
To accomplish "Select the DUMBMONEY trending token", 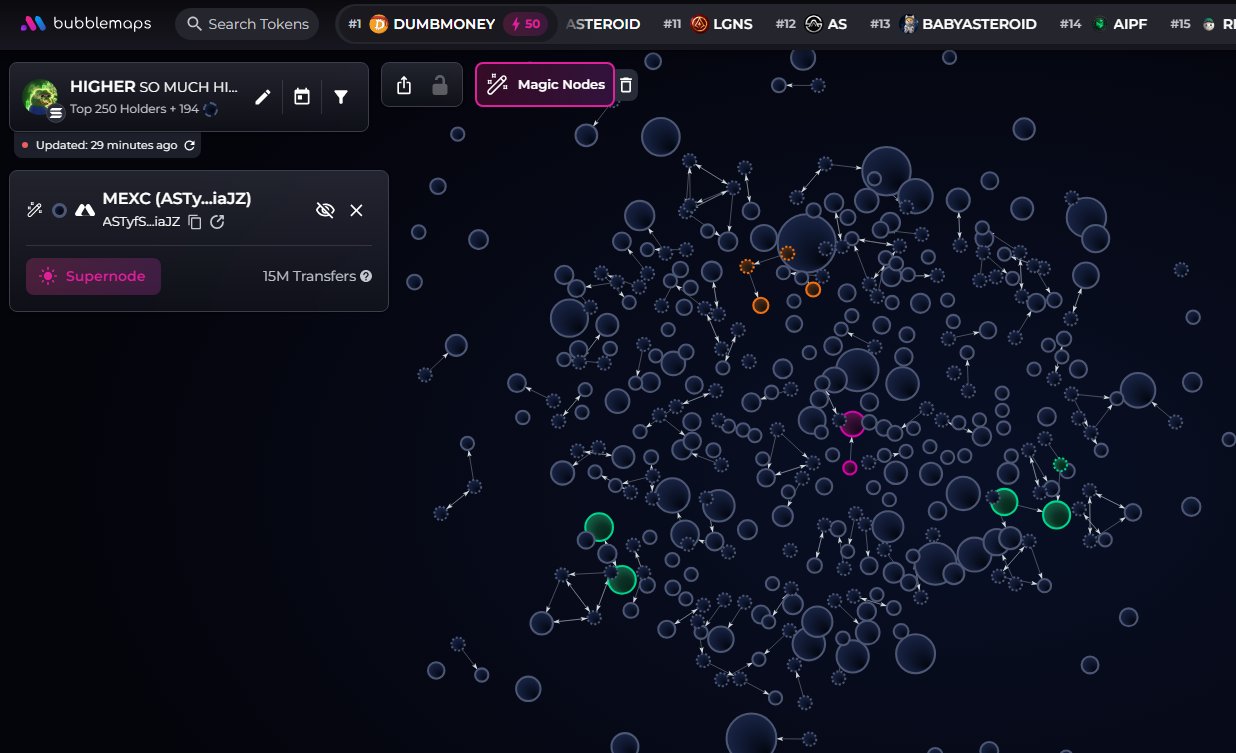I will pos(432,24).
